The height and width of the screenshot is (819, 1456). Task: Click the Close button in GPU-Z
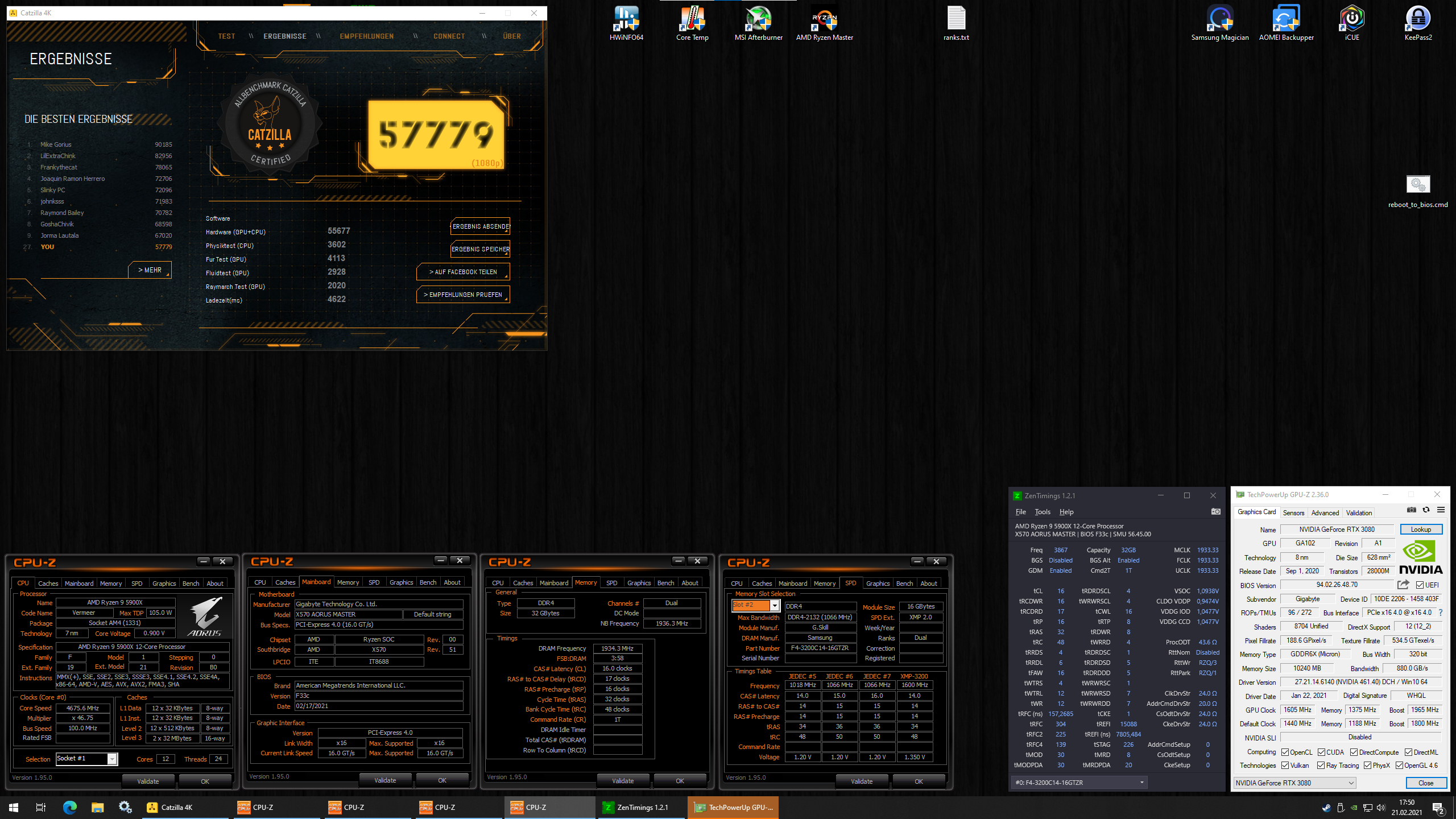pos(1425,783)
